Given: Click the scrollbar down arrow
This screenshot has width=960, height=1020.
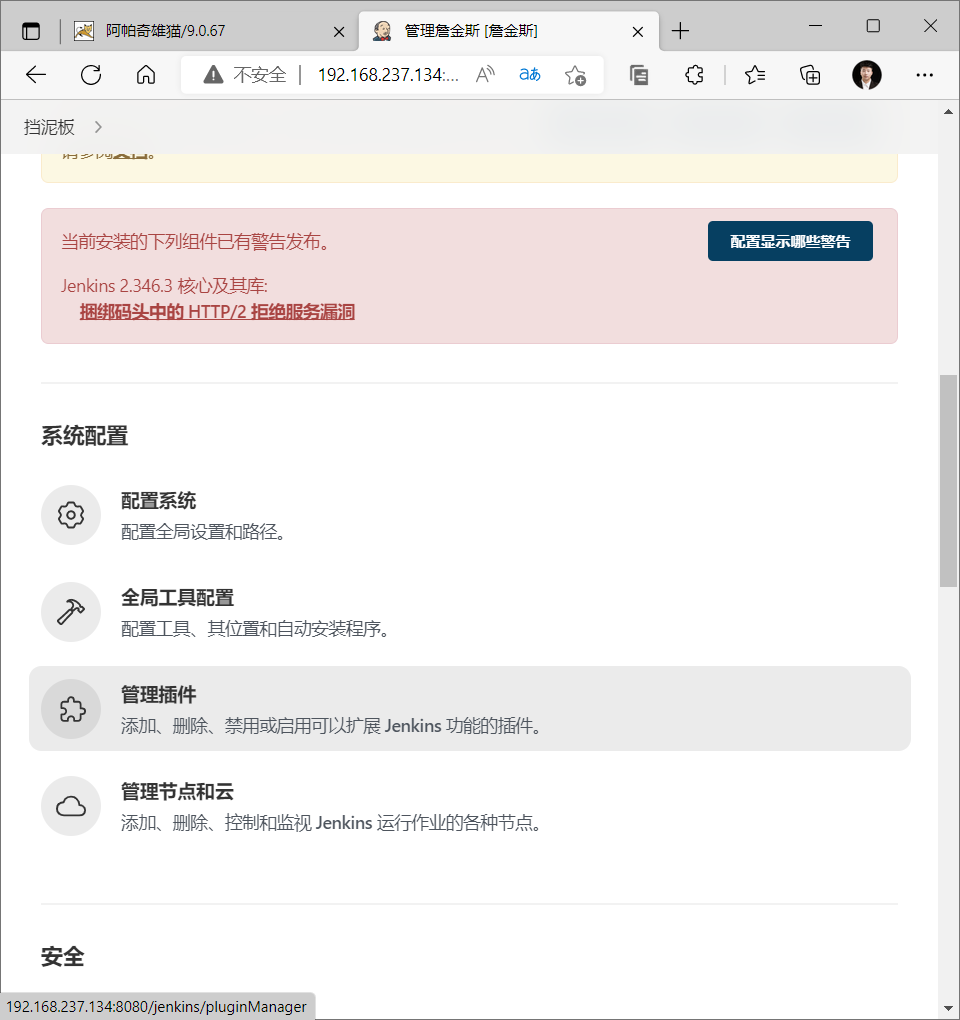Looking at the screenshot, I should click(x=948, y=1009).
